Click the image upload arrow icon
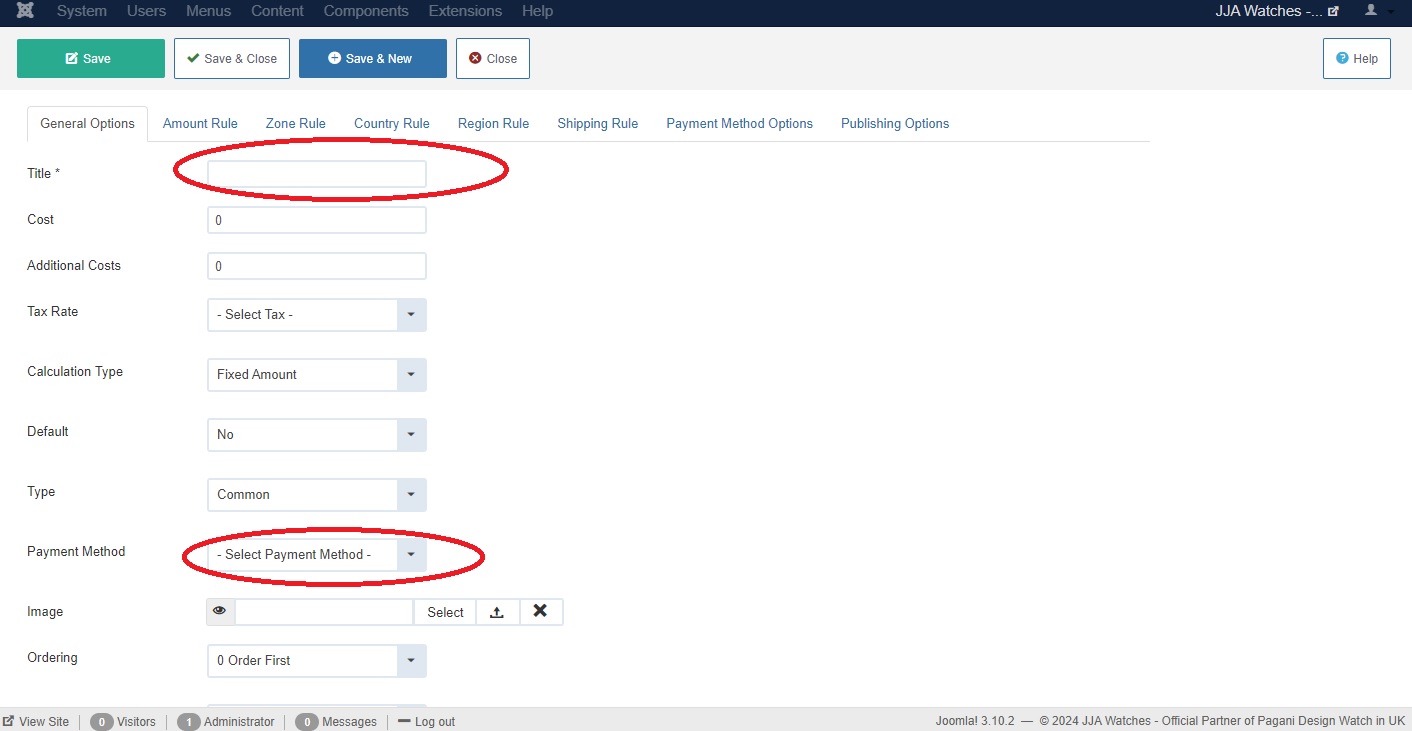The height and width of the screenshot is (731, 1412). [x=497, y=612]
